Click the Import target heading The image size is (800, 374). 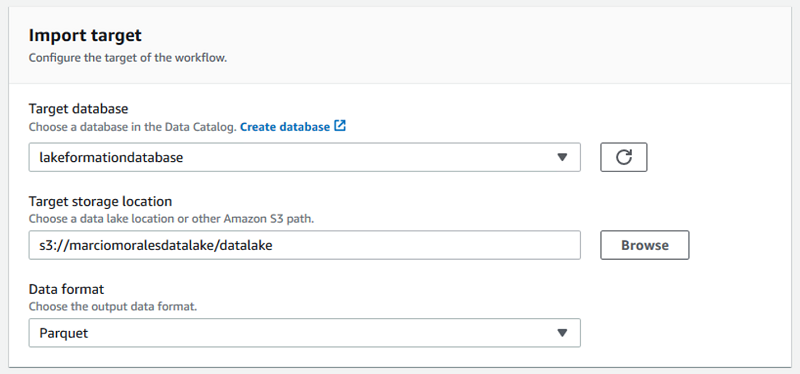(x=85, y=35)
